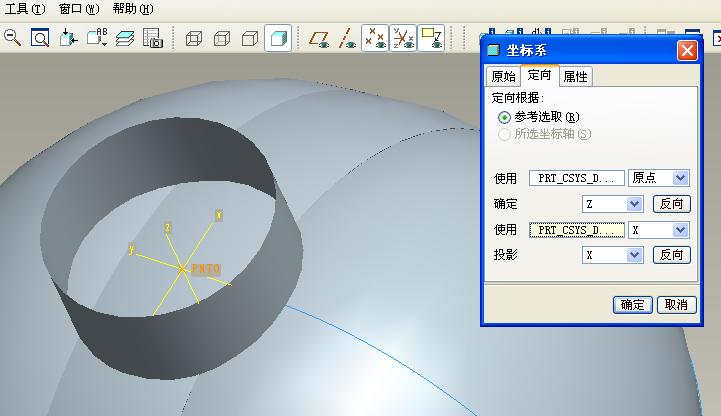Open the saved view list icon

[x=97, y=38]
